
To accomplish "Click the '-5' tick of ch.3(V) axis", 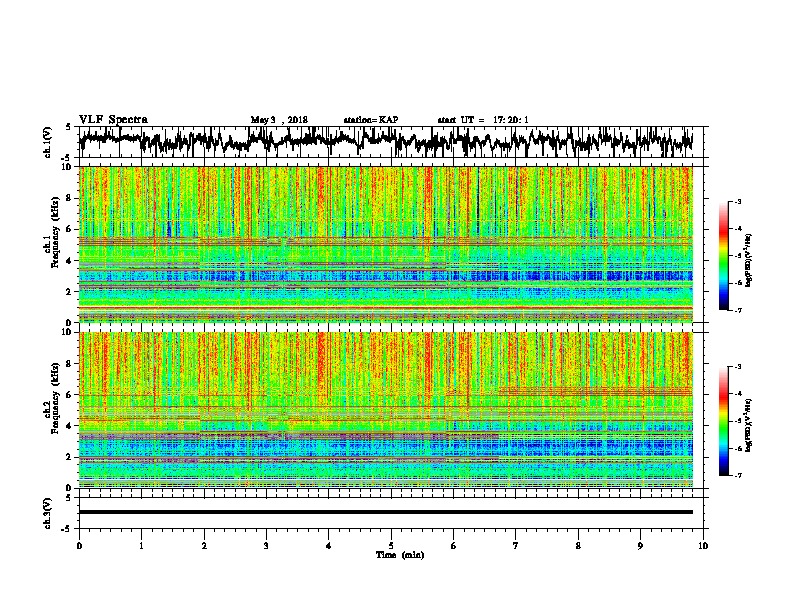I will click(x=67, y=528).
